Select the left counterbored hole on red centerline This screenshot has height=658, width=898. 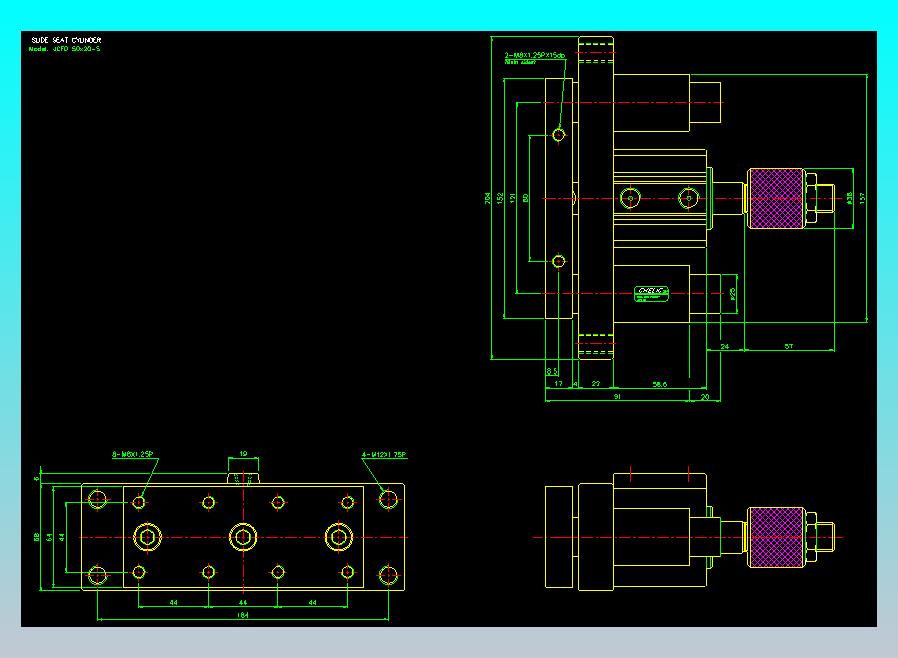tap(147, 537)
